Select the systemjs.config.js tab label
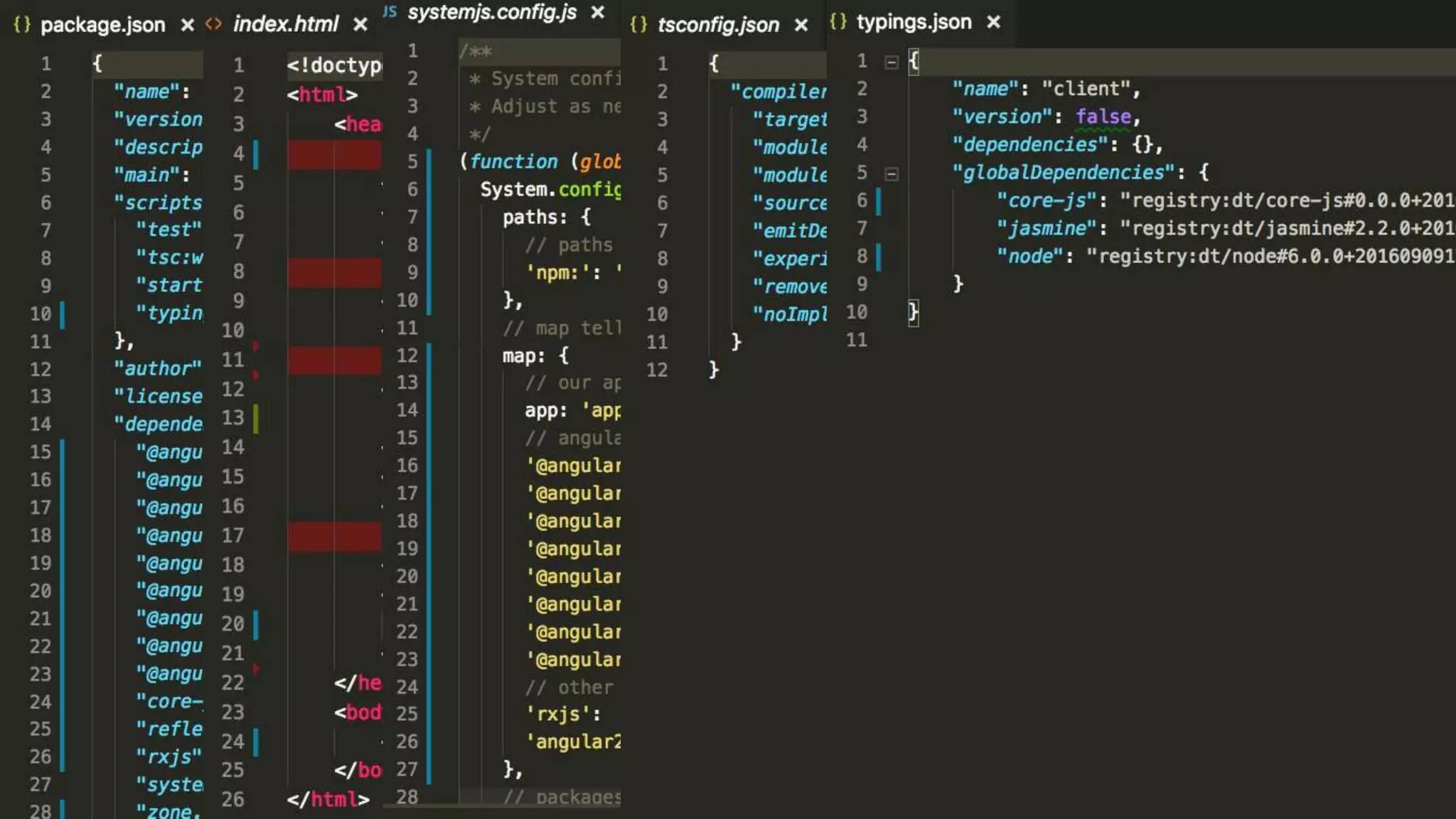This screenshot has width=1456, height=819. tap(492, 12)
